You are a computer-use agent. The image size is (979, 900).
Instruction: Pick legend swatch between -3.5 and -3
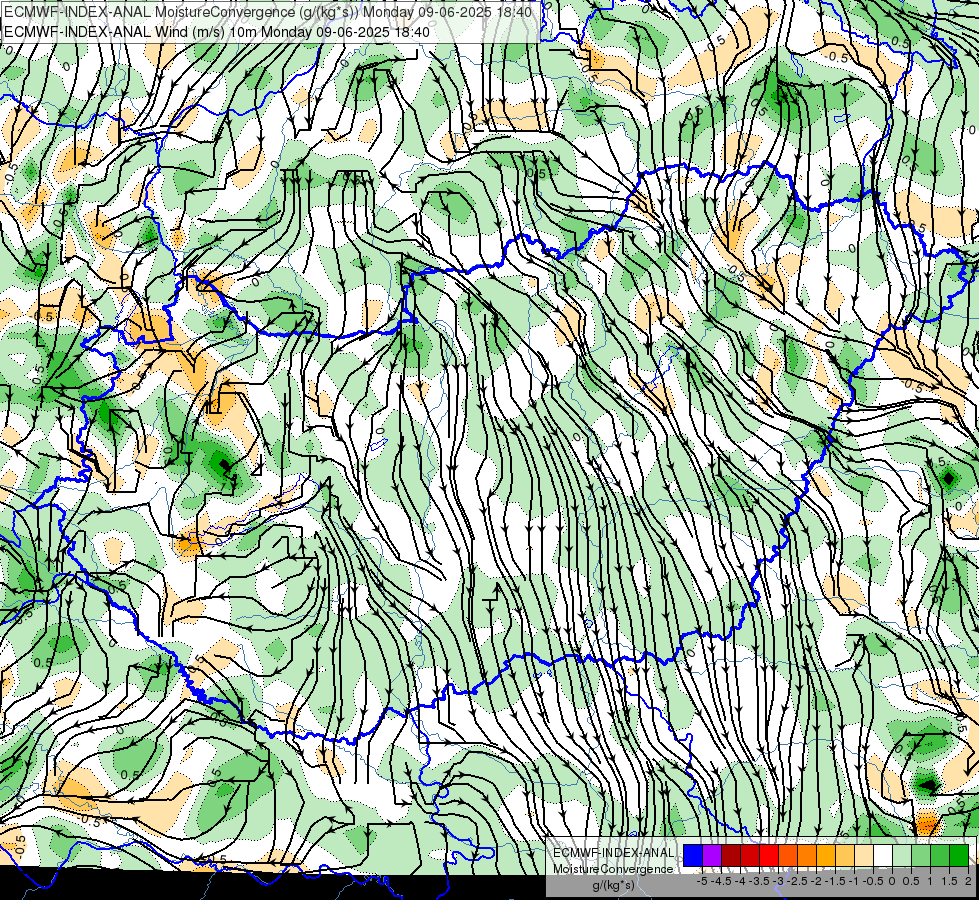[x=769, y=856]
